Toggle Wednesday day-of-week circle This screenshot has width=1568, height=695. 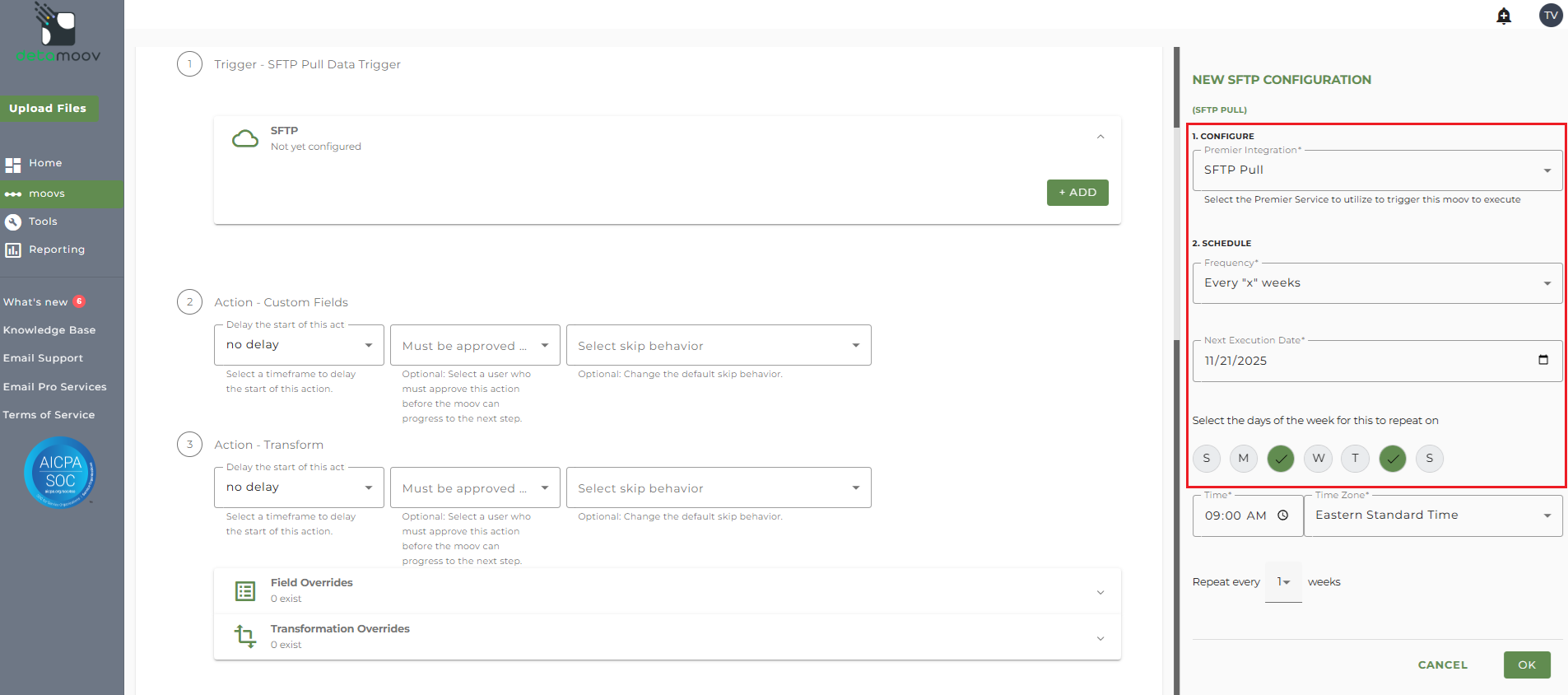[x=1318, y=459]
